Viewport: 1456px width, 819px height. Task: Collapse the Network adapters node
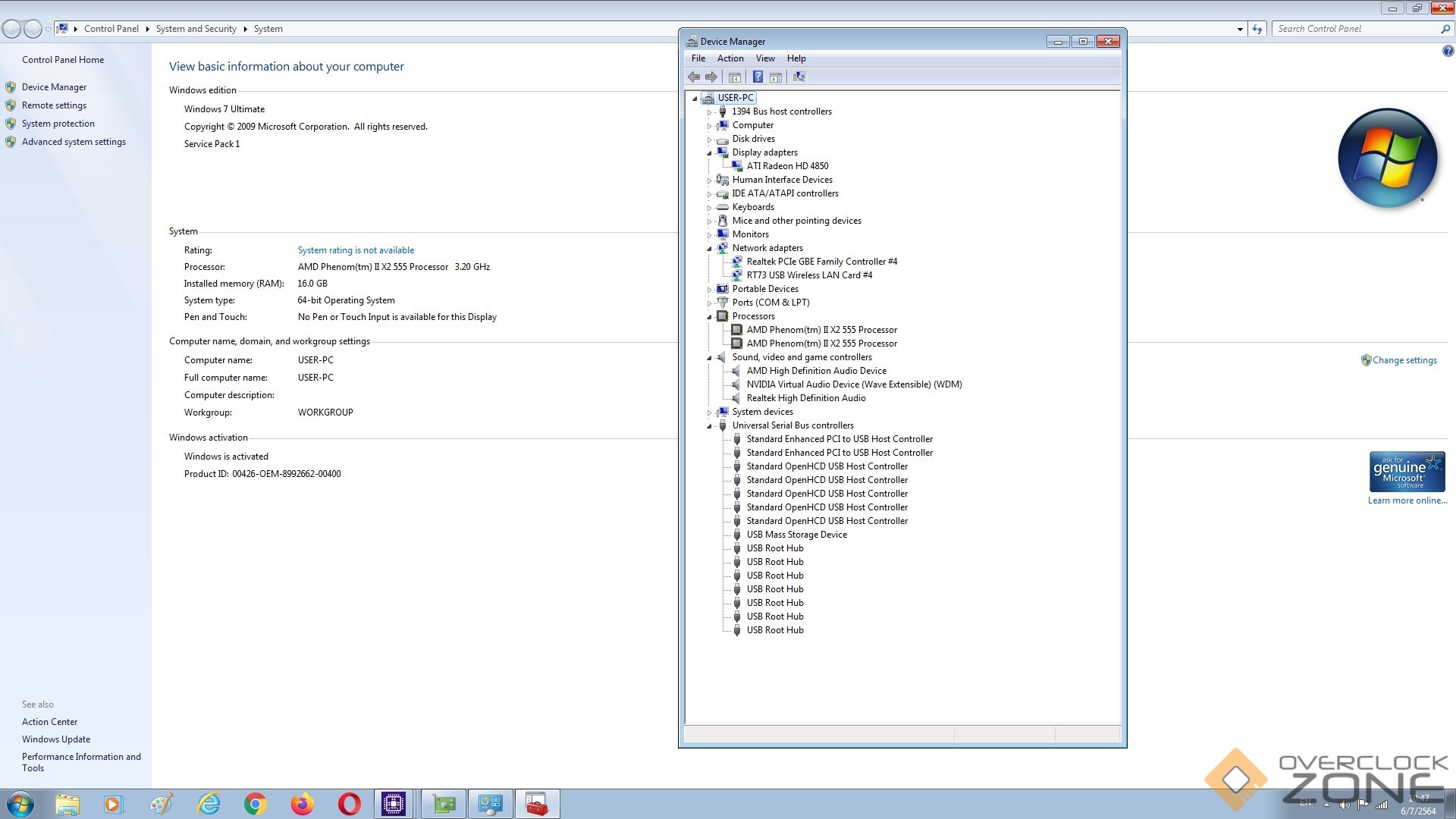710,249
